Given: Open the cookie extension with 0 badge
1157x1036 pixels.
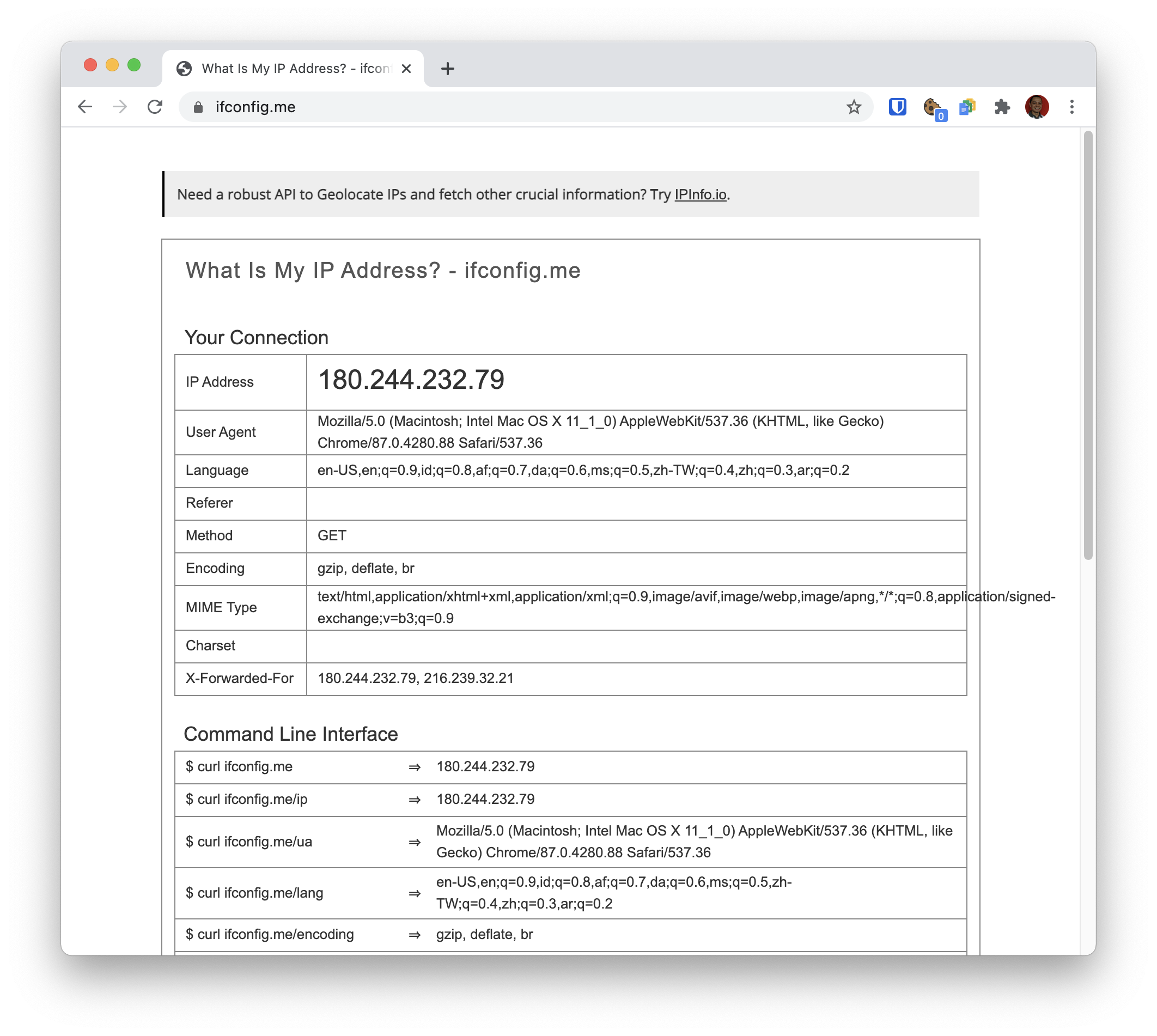Looking at the screenshot, I should 934,108.
